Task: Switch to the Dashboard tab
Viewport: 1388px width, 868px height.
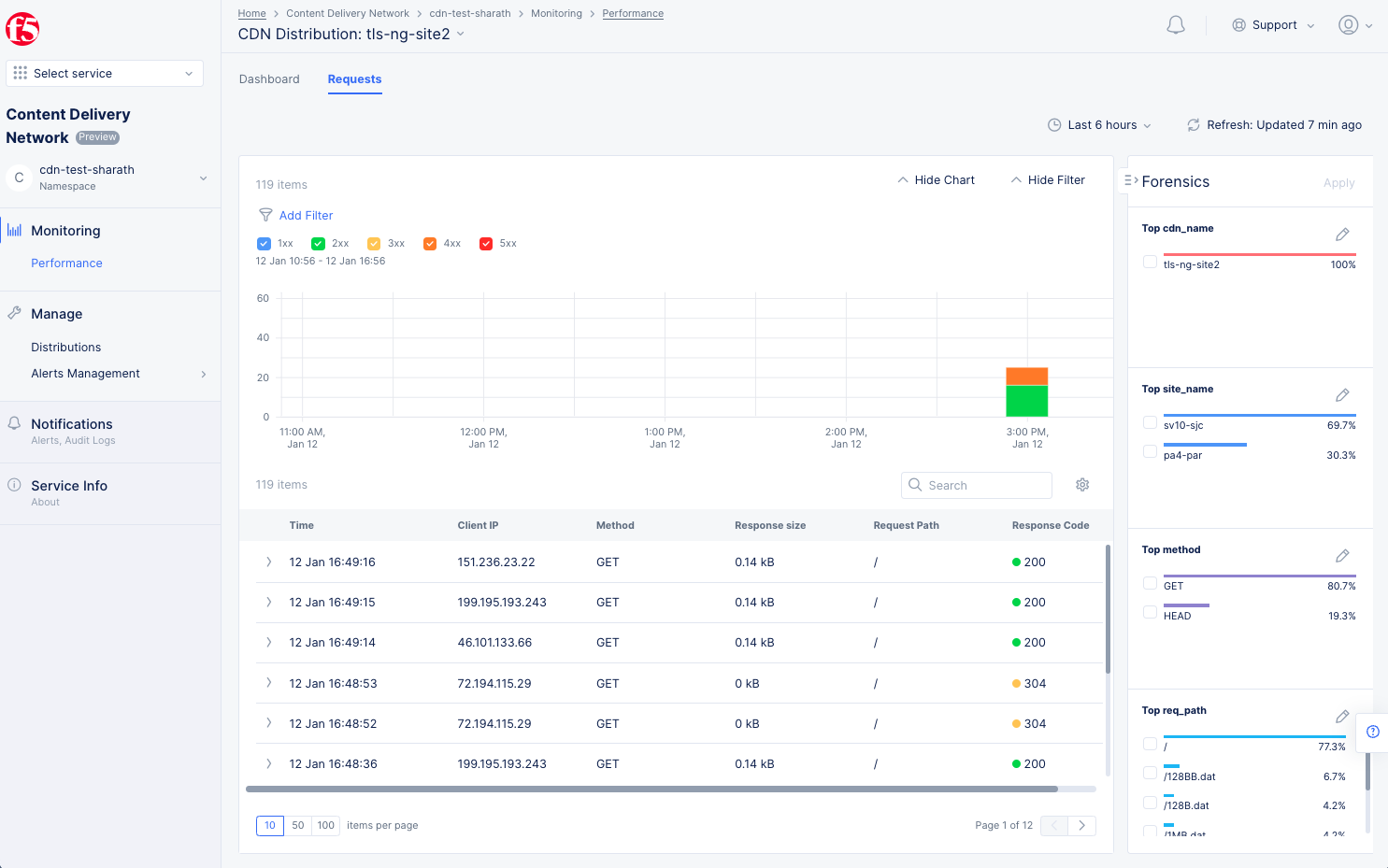Action: [x=269, y=79]
